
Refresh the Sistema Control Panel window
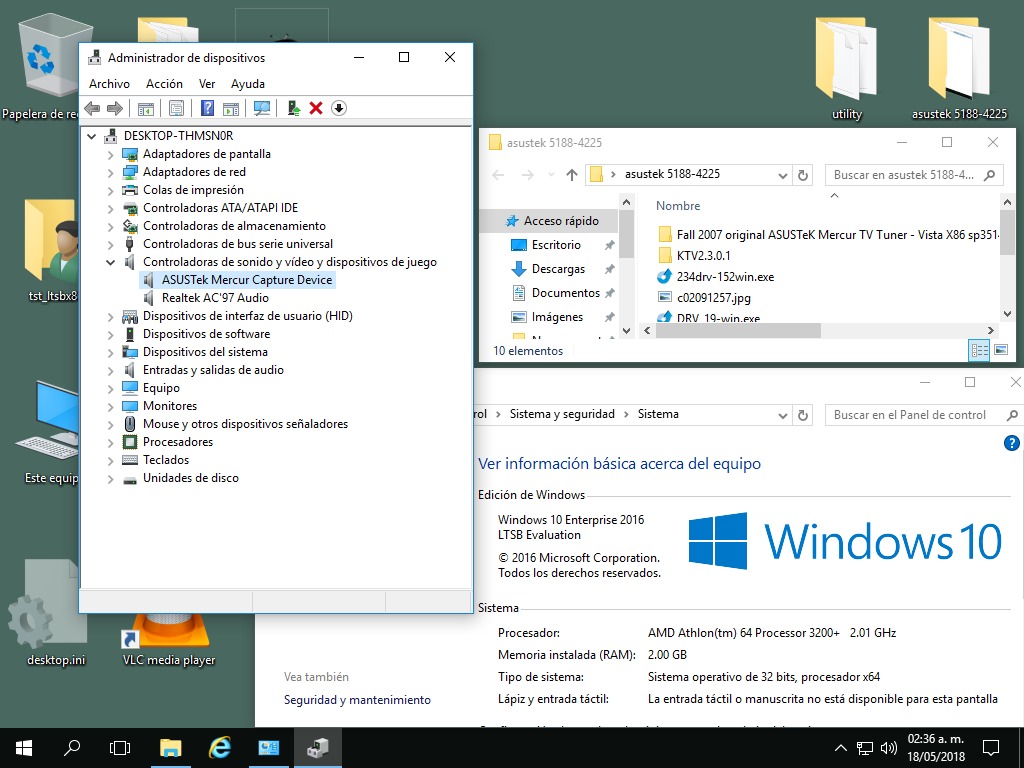[803, 415]
